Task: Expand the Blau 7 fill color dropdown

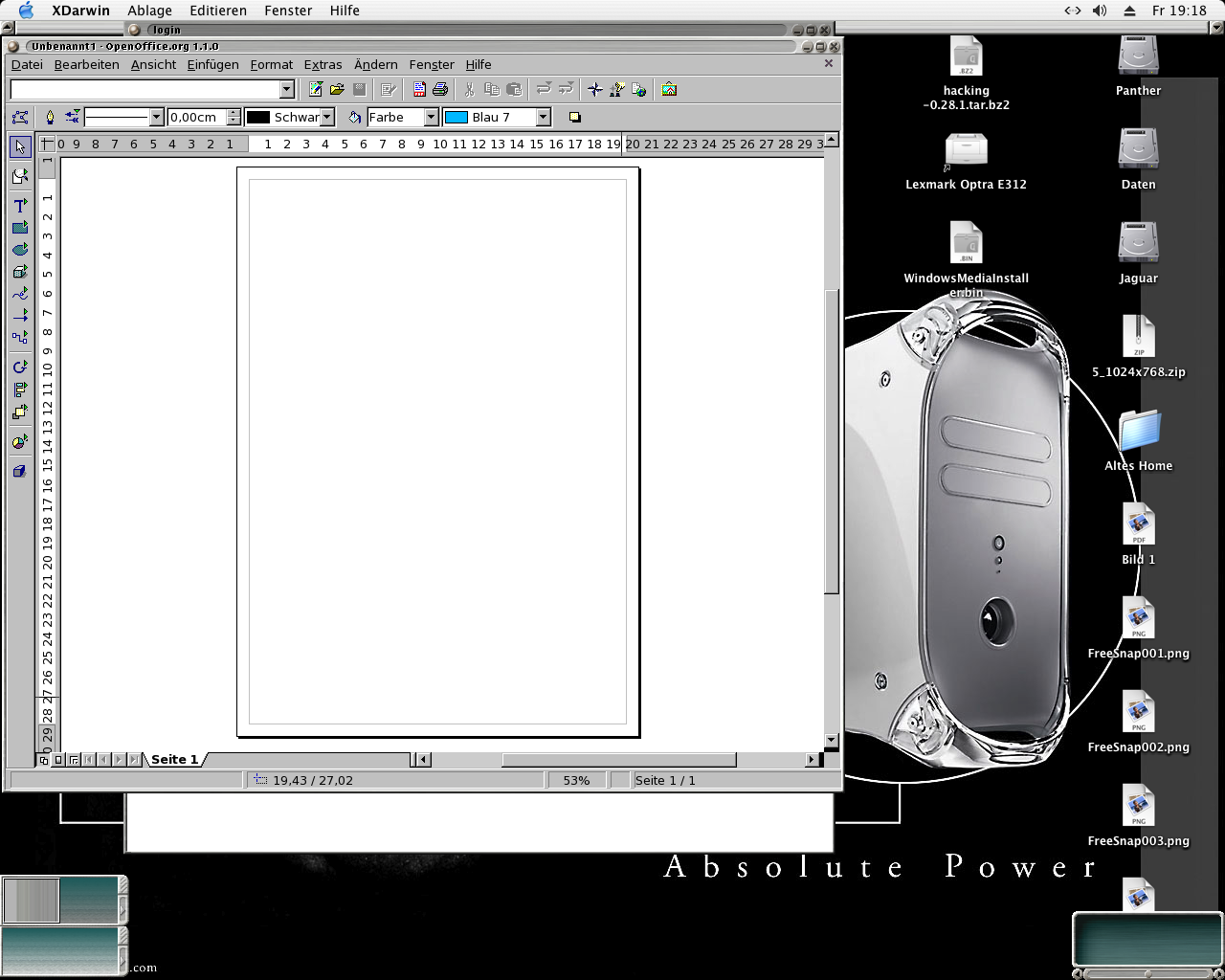Action: 544,118
